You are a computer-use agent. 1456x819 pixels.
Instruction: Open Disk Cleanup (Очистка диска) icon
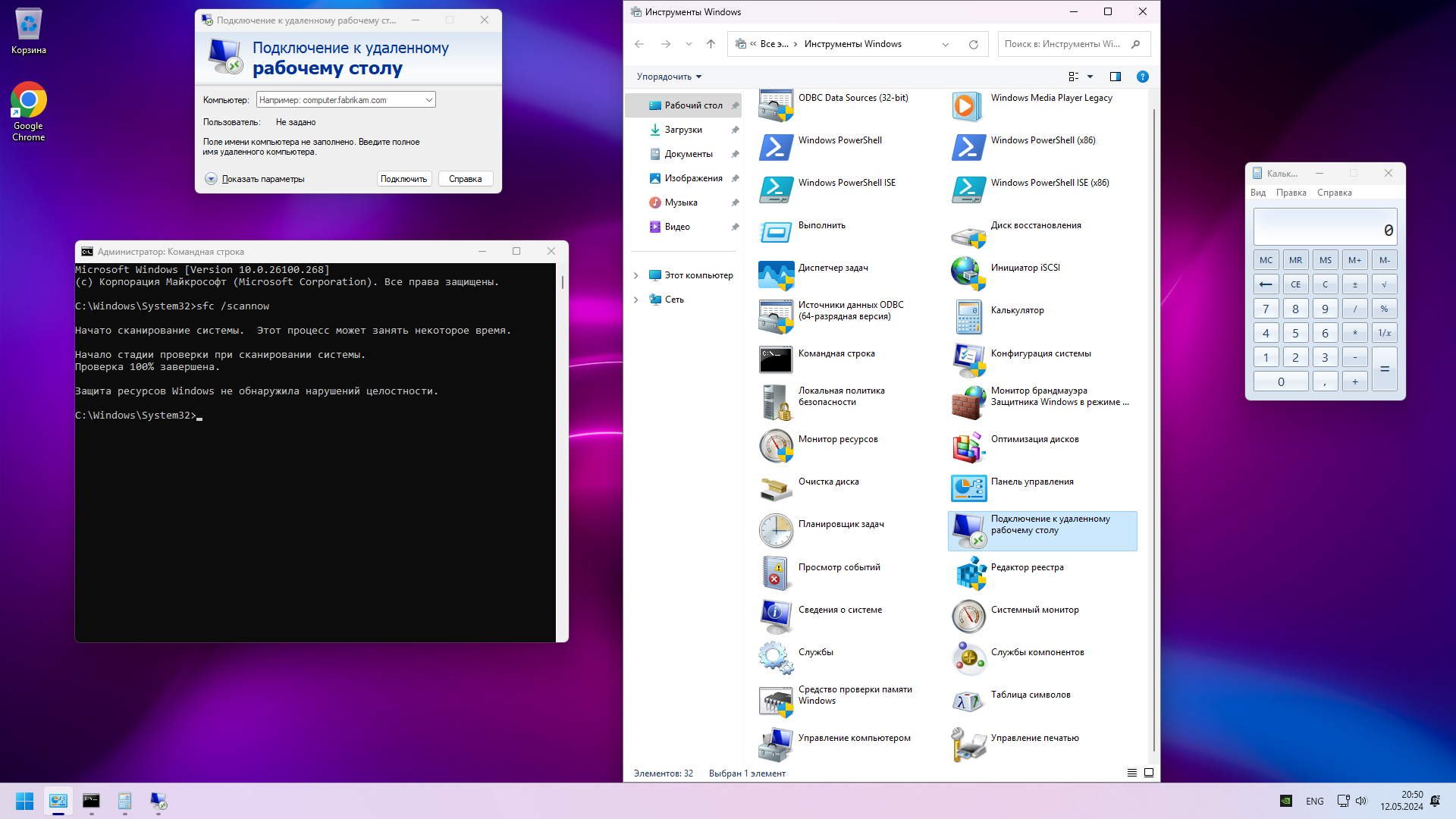(x=776, y=488)
